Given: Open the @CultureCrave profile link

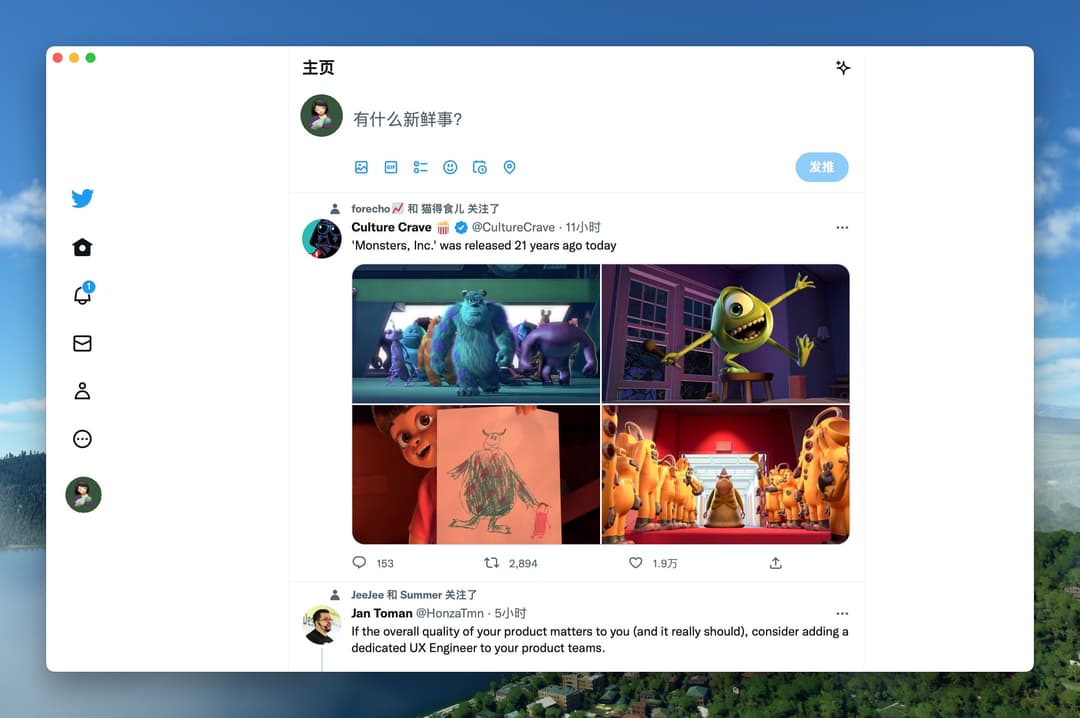Looking at the screenshot, I should pyautogui.click(x=513, y=227).
